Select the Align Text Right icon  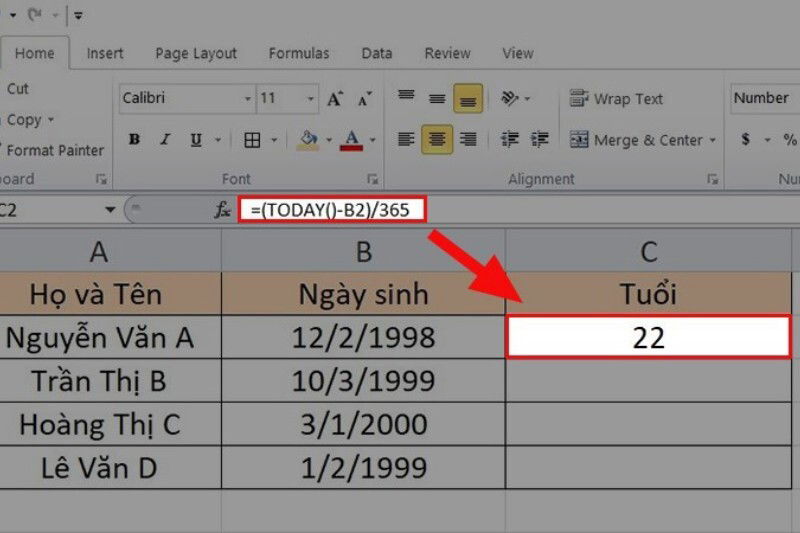(x=468, y=139)
